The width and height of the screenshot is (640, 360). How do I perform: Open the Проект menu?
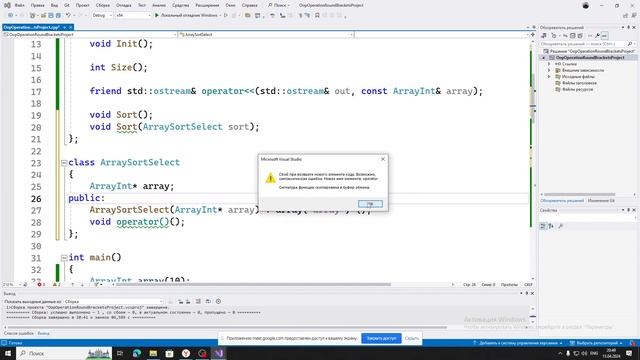click(82, 5)
